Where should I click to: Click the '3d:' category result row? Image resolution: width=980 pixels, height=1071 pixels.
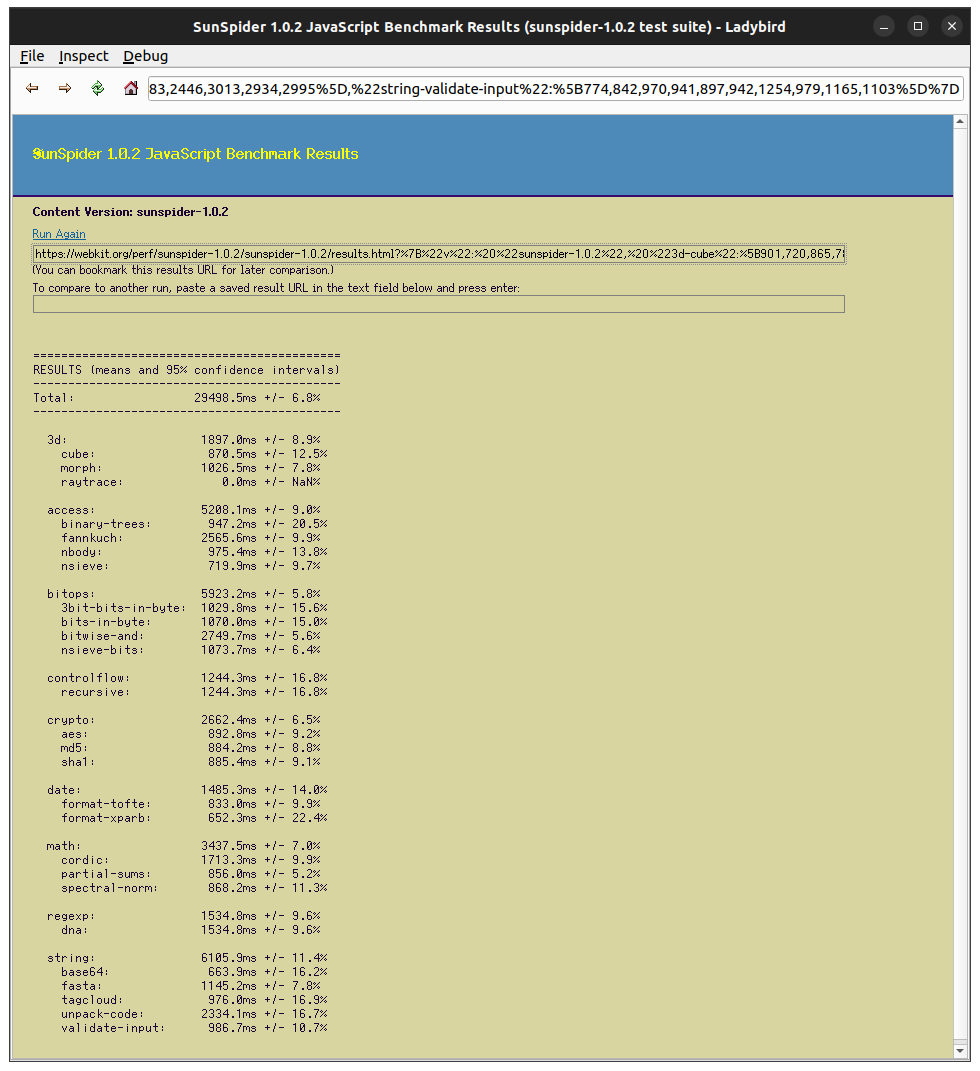point(184,440)
